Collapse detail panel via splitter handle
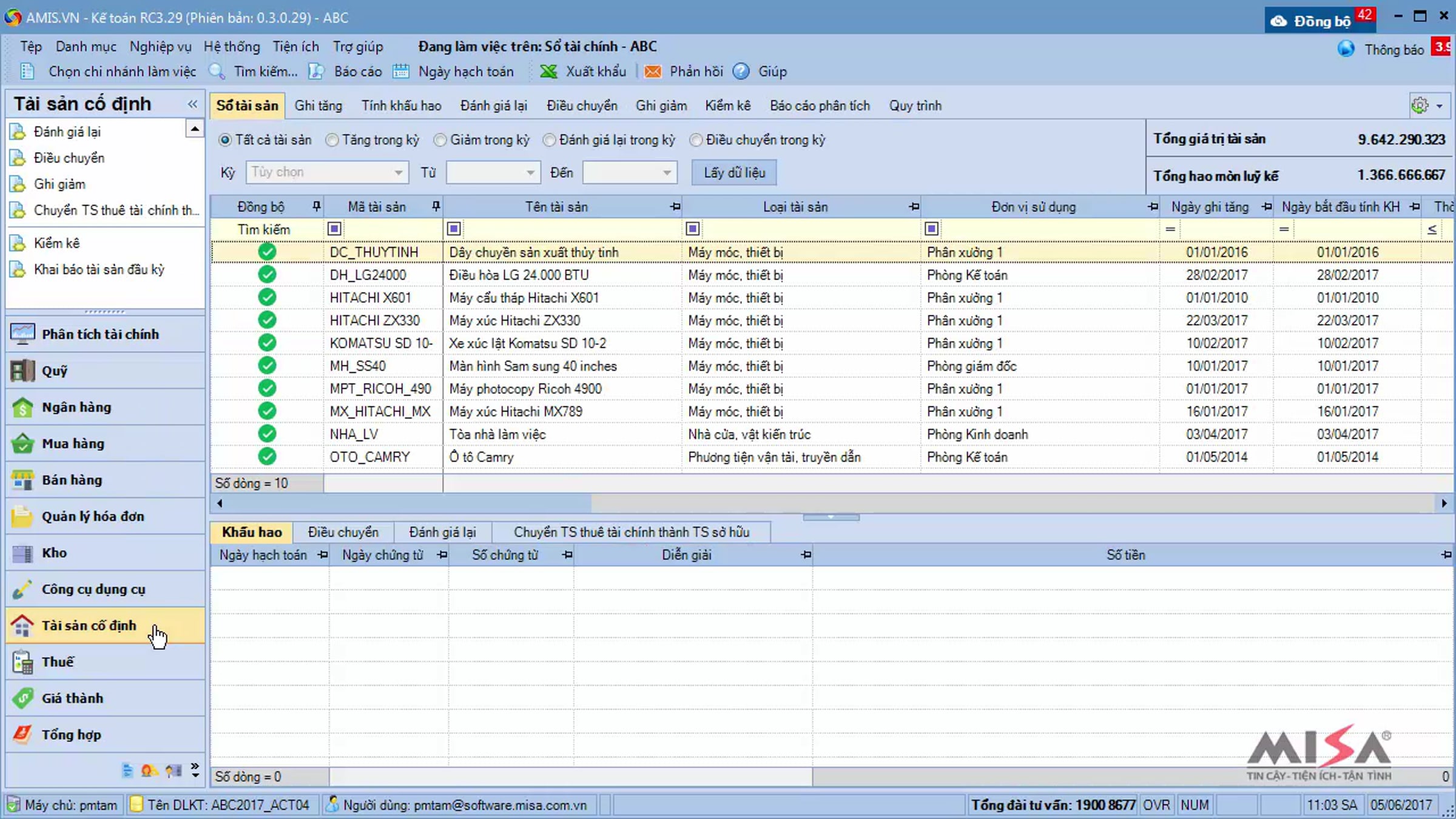The height and width of the screenshot is (819, 1456). click(831, 517)
